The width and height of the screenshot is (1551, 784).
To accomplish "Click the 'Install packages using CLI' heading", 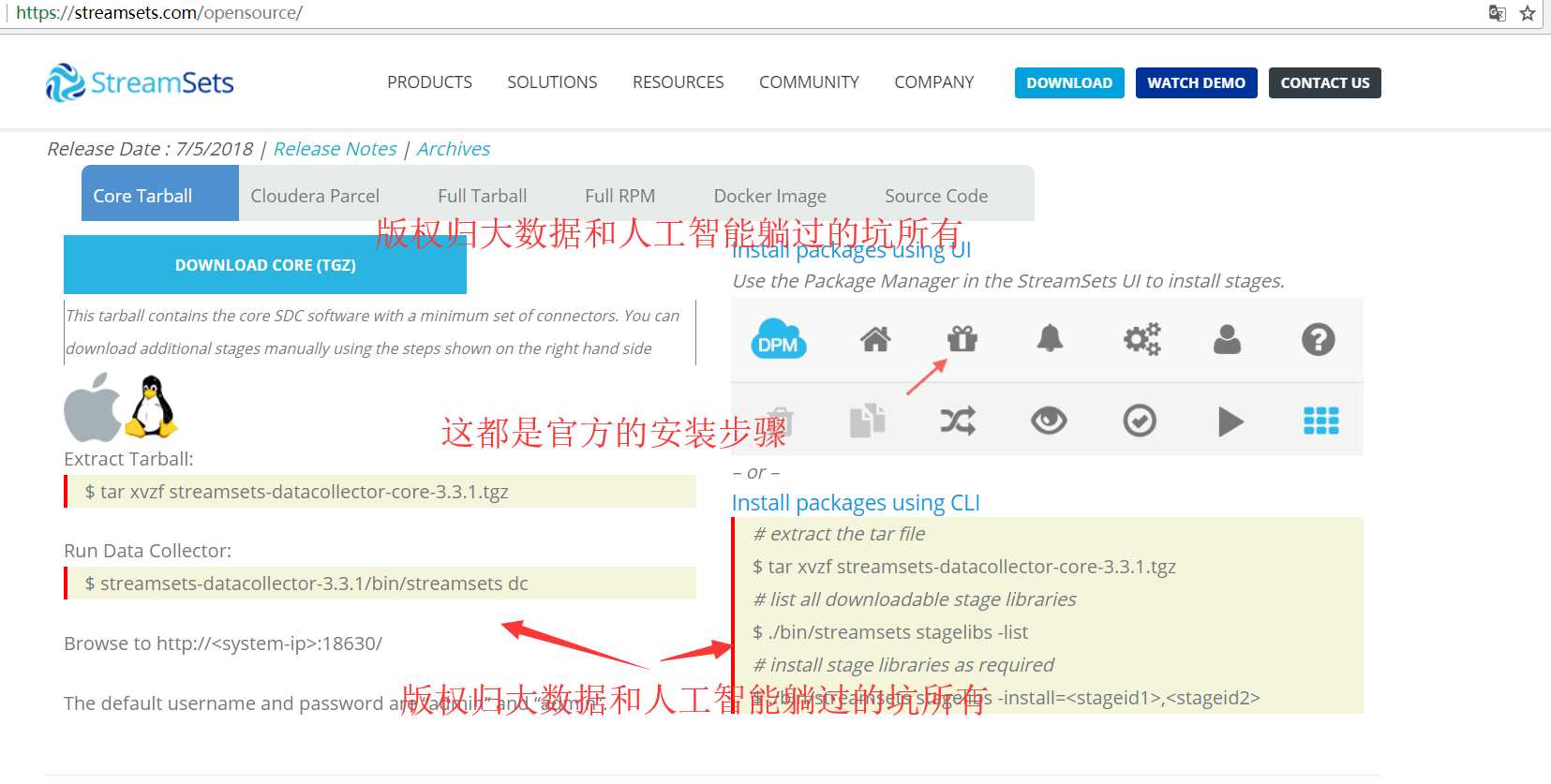I will 856,503.
